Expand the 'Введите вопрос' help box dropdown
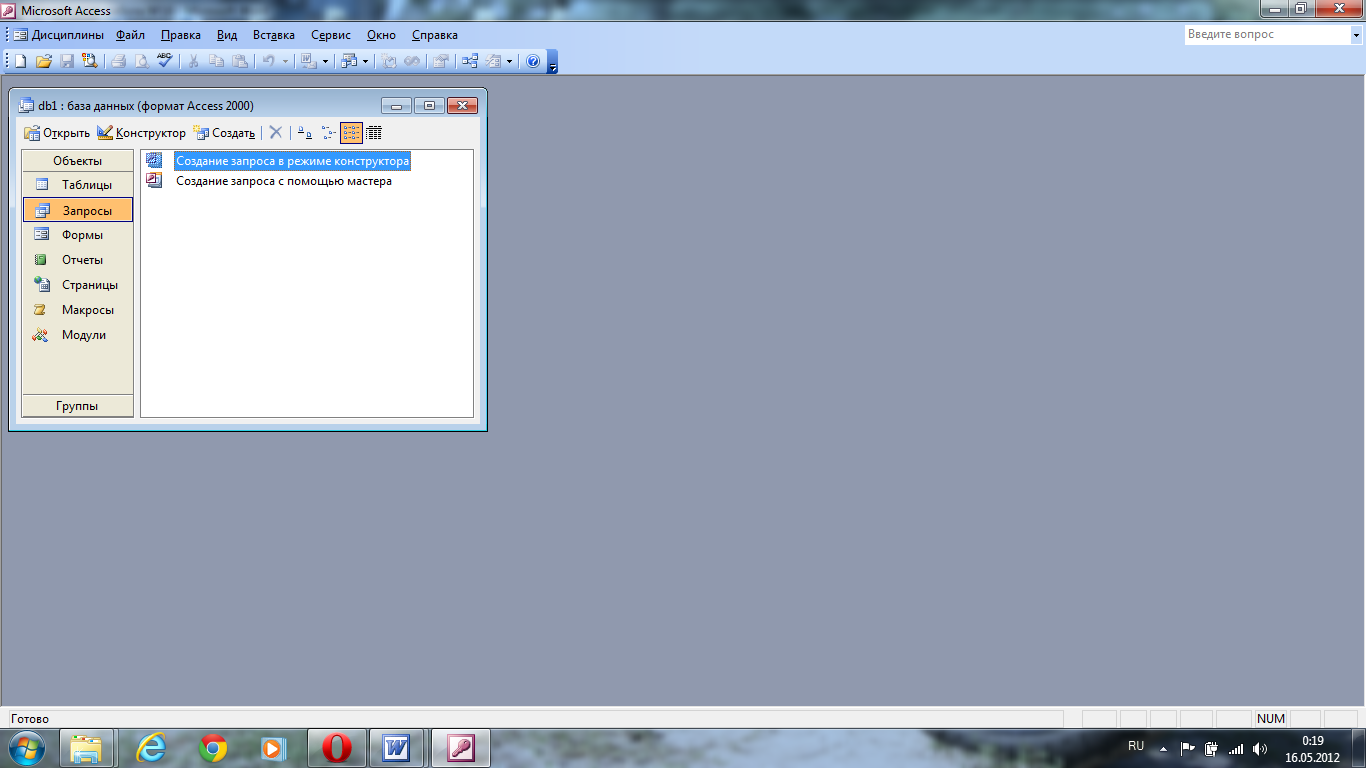Viewport: 1366px width, 768px height. [1356, 34]
